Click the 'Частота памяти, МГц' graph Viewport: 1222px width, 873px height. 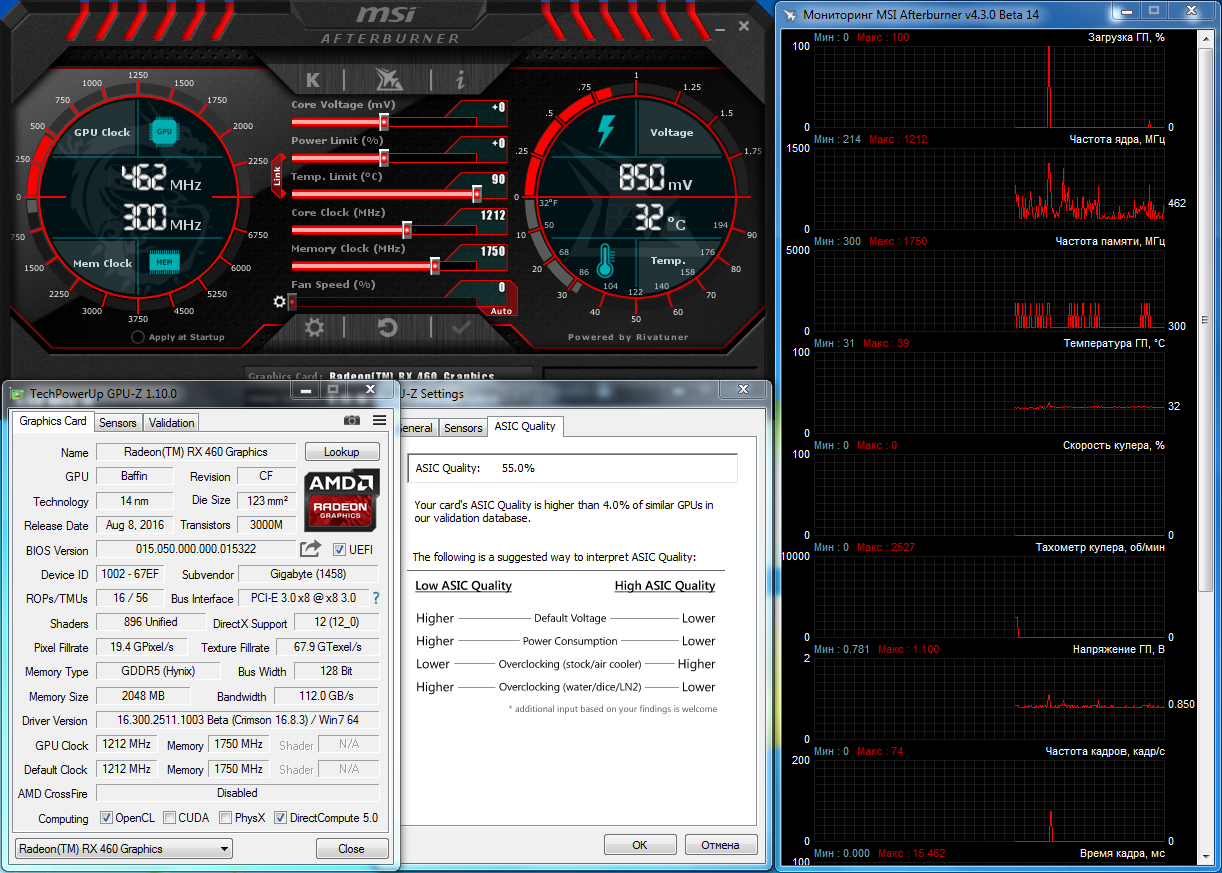989,291
